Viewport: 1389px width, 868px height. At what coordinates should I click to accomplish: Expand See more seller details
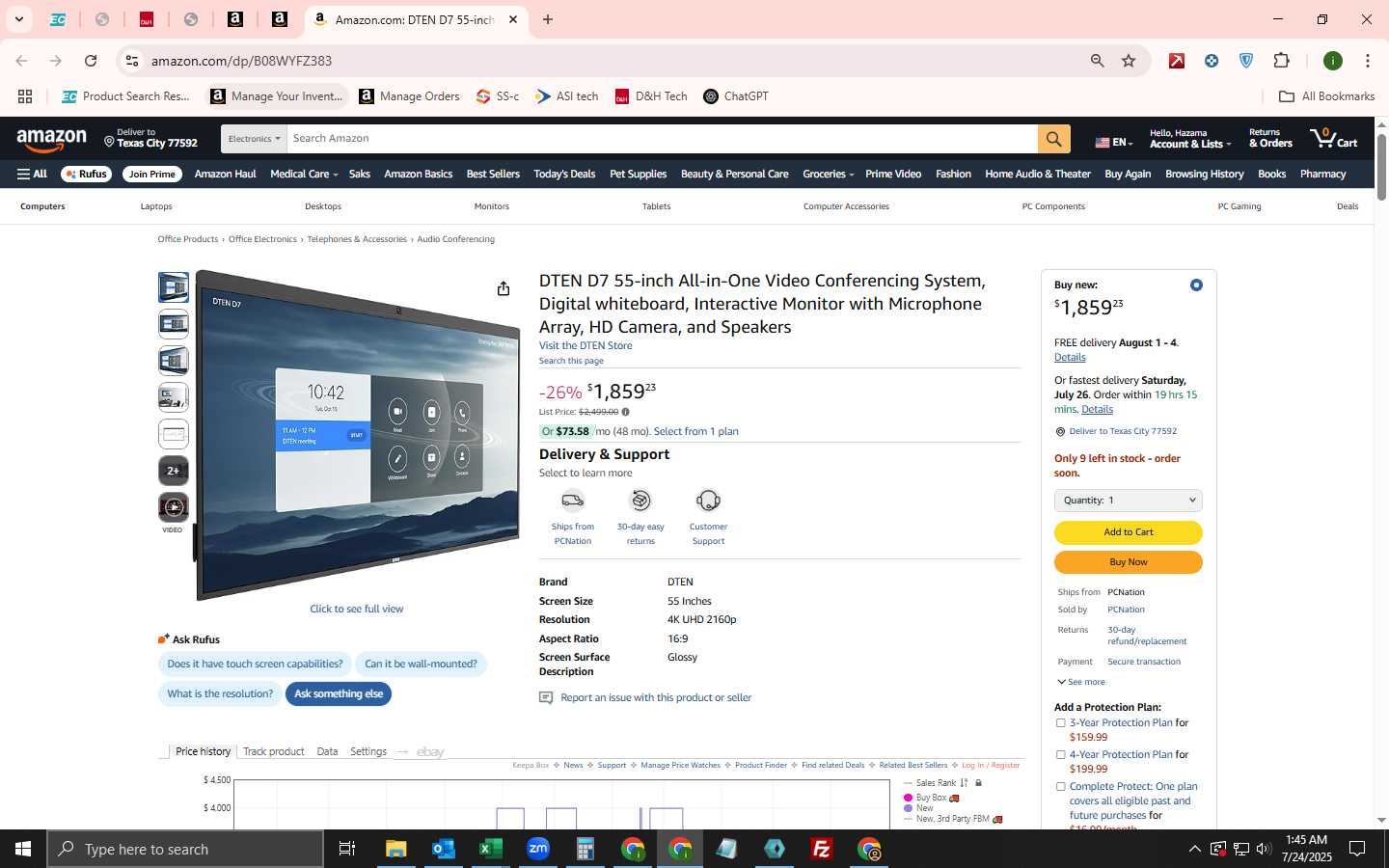1081,682
